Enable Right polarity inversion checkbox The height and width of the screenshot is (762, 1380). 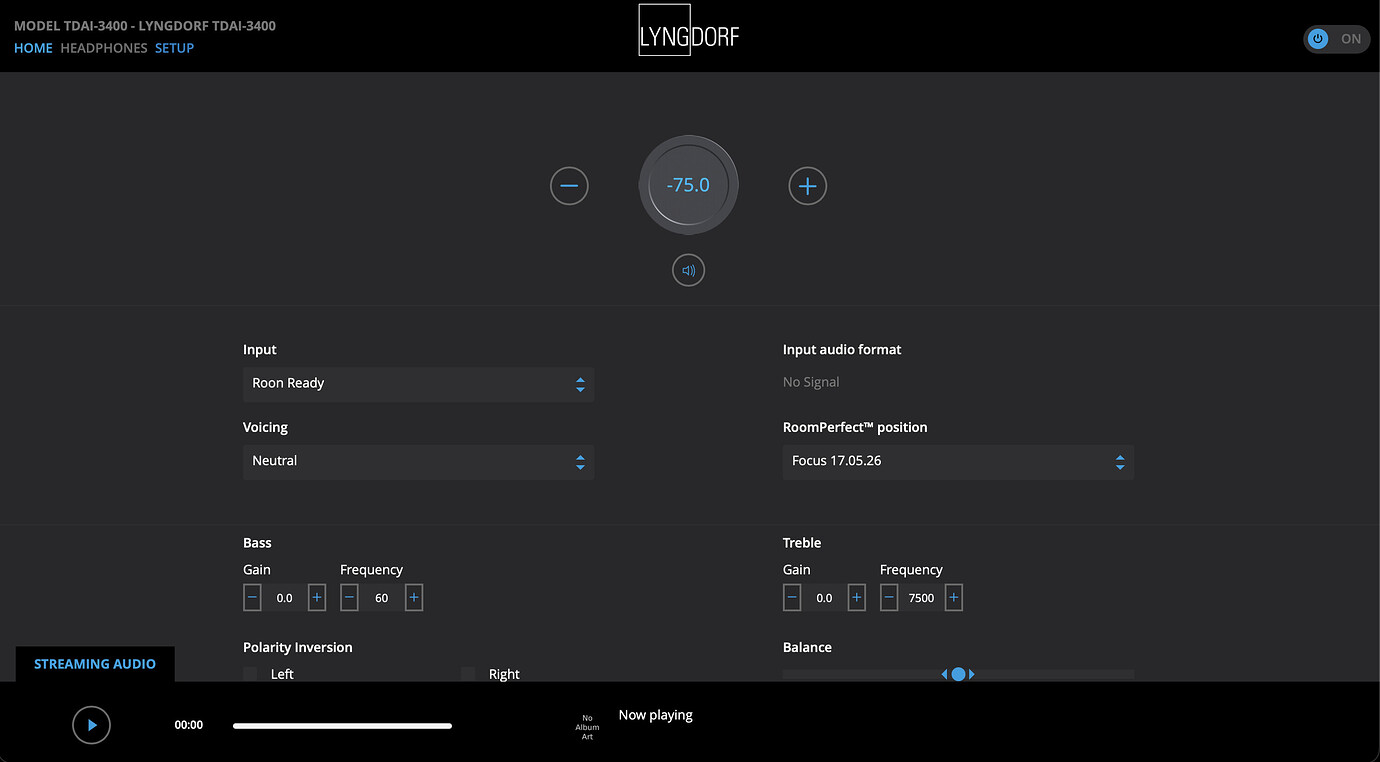[x=468, y=674]
